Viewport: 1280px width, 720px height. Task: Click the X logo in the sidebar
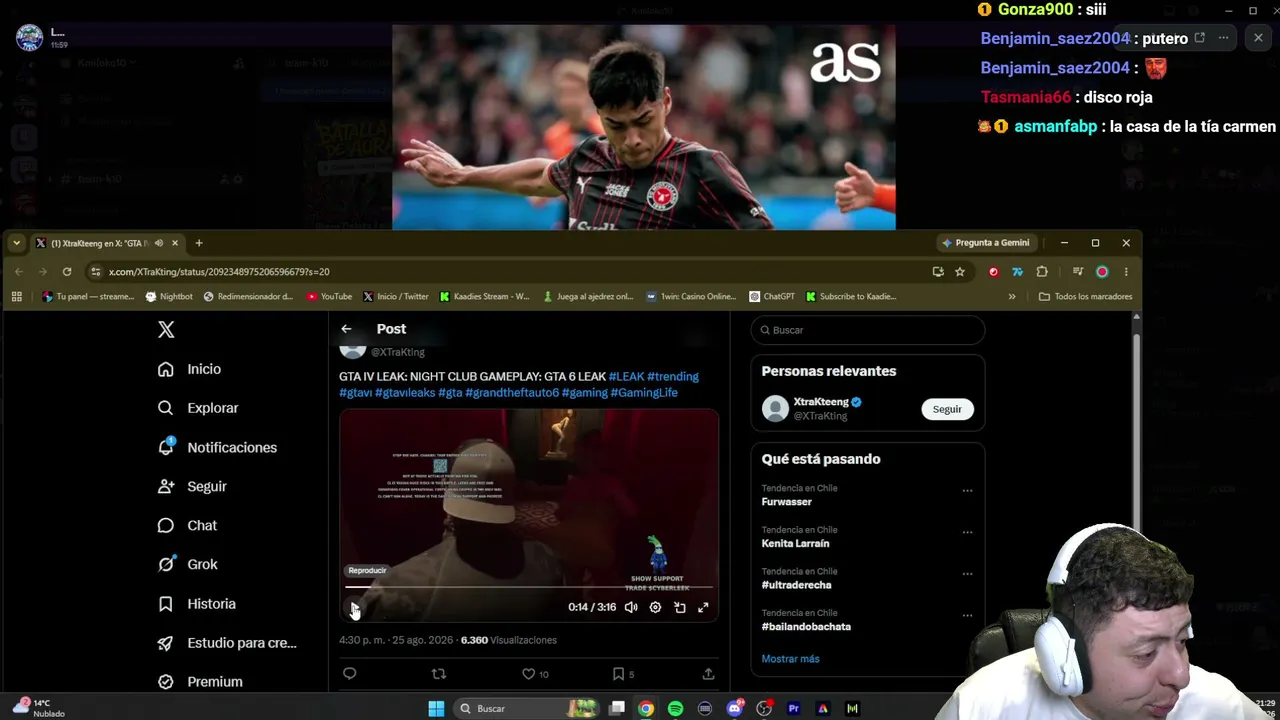point(166,330)
